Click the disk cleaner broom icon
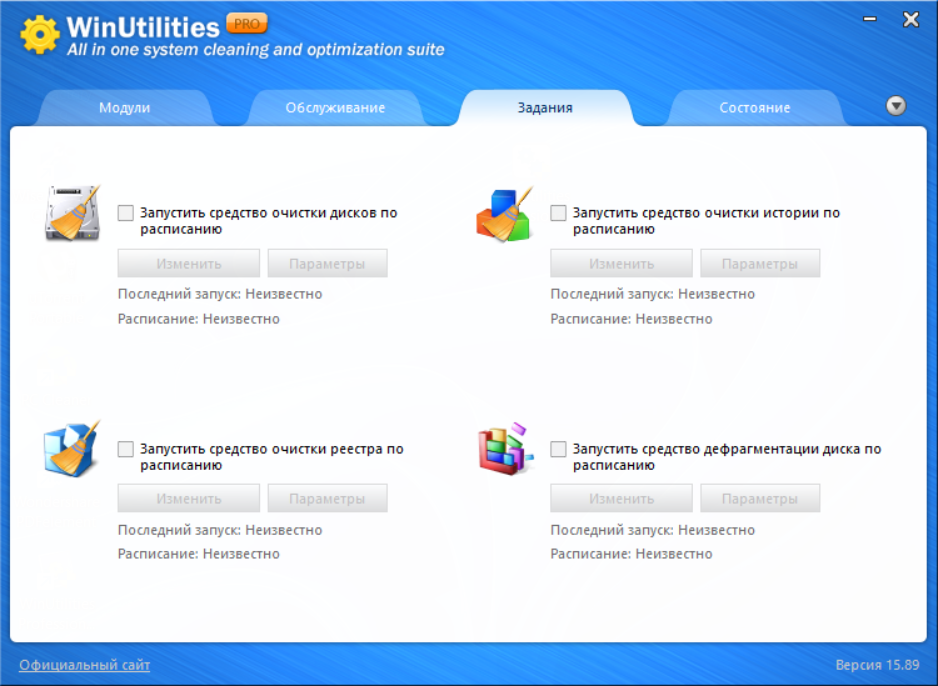The width and height of the screenshot is (938, 686). 72,213
